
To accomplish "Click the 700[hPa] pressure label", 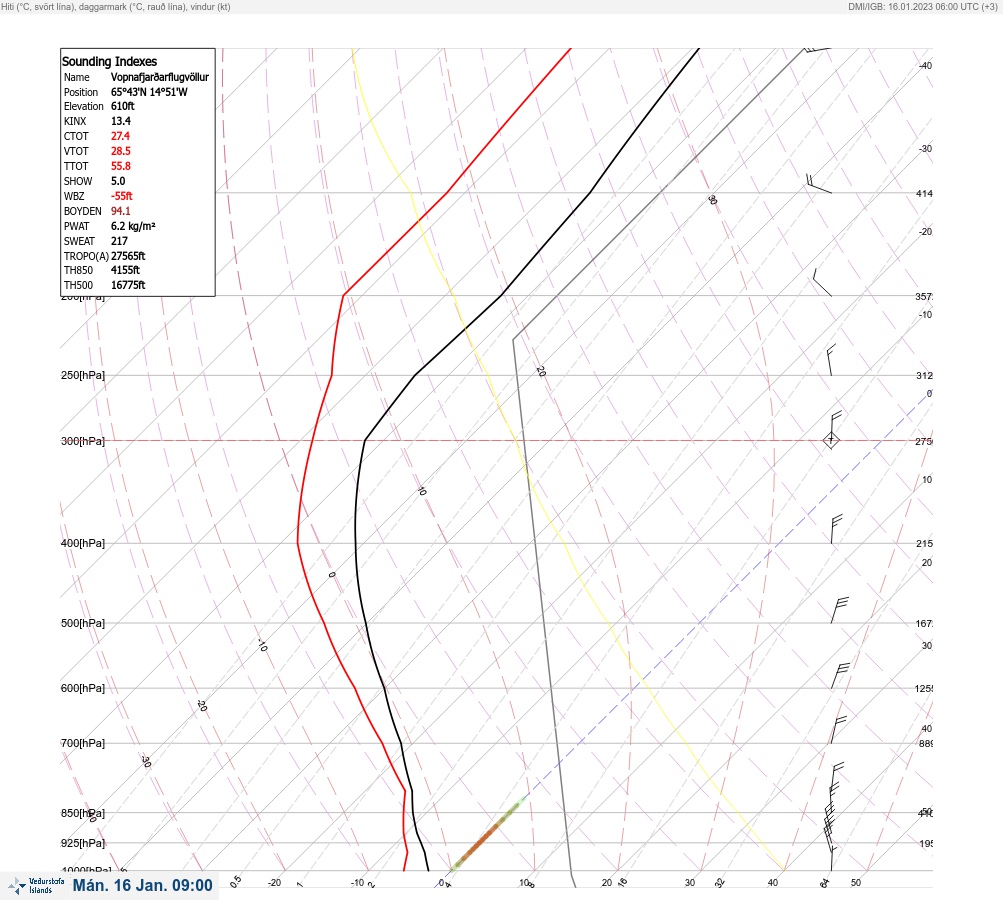I will click(83, 743).
